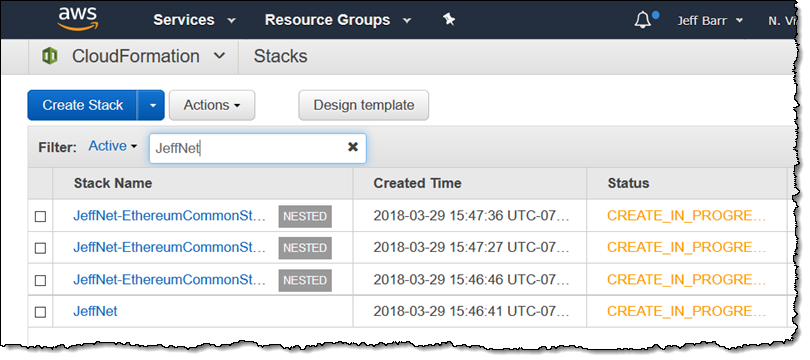810x360 pixels.
Task: Click the Design template button
Action: tap(364, 105)
